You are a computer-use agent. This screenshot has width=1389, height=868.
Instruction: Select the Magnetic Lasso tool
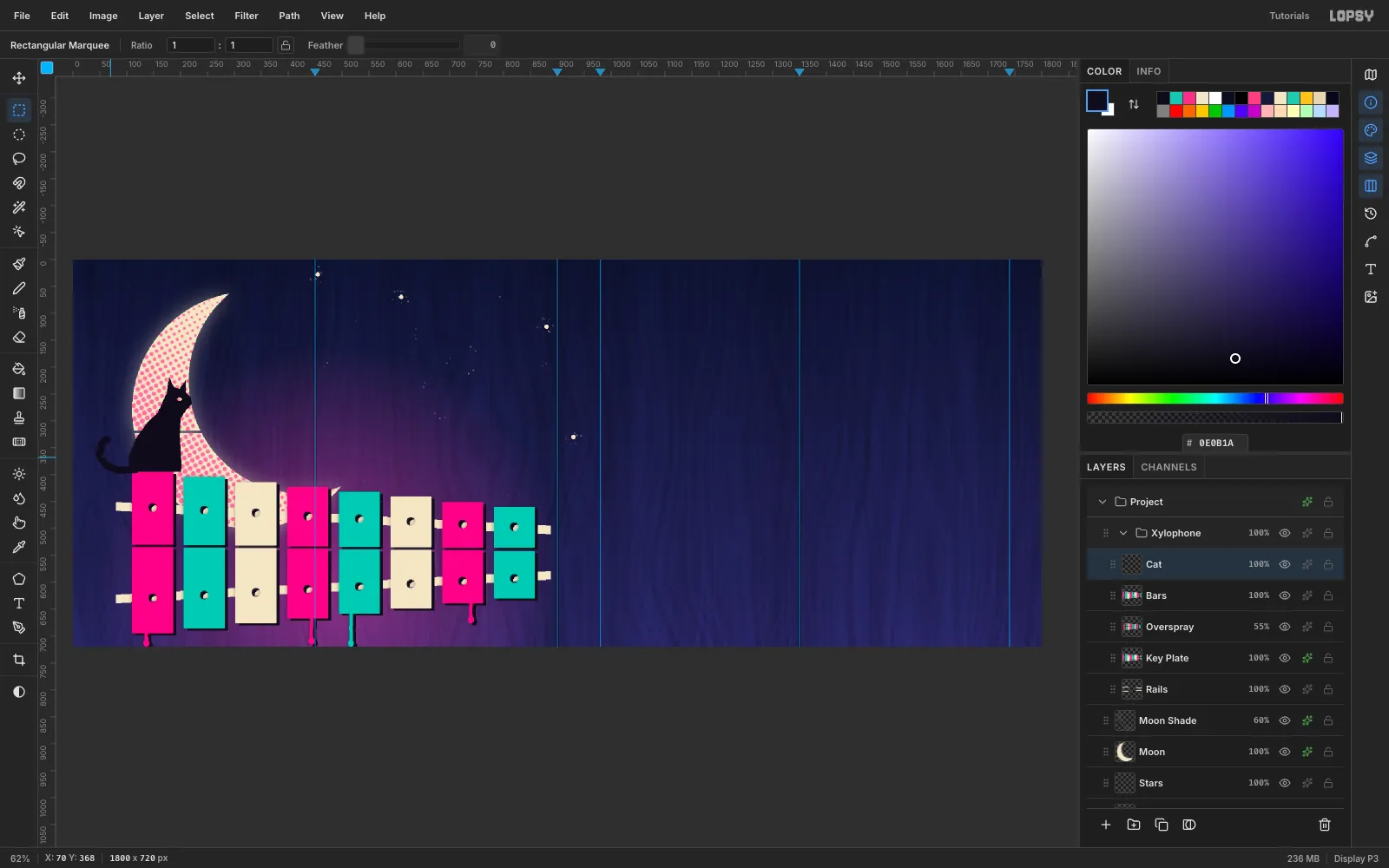(19, 183)
